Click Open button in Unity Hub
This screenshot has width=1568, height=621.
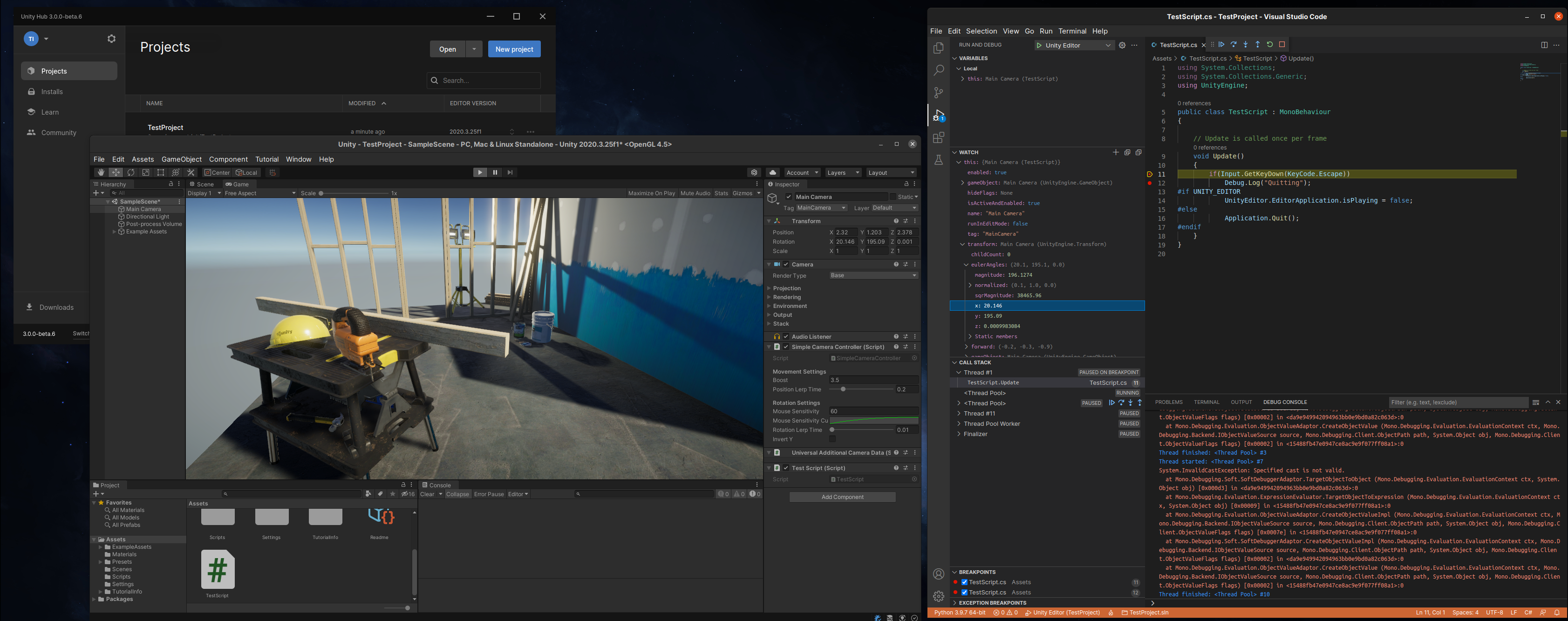click(447, 49)
